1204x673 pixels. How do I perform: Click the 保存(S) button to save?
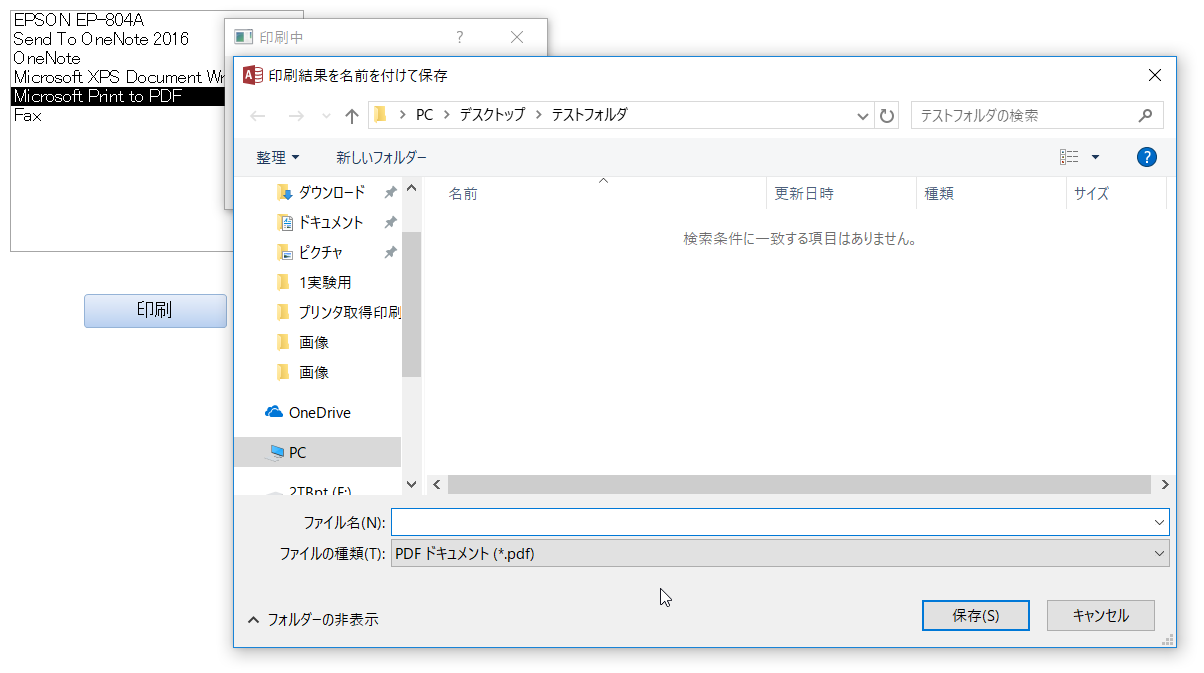coord(975,615)
